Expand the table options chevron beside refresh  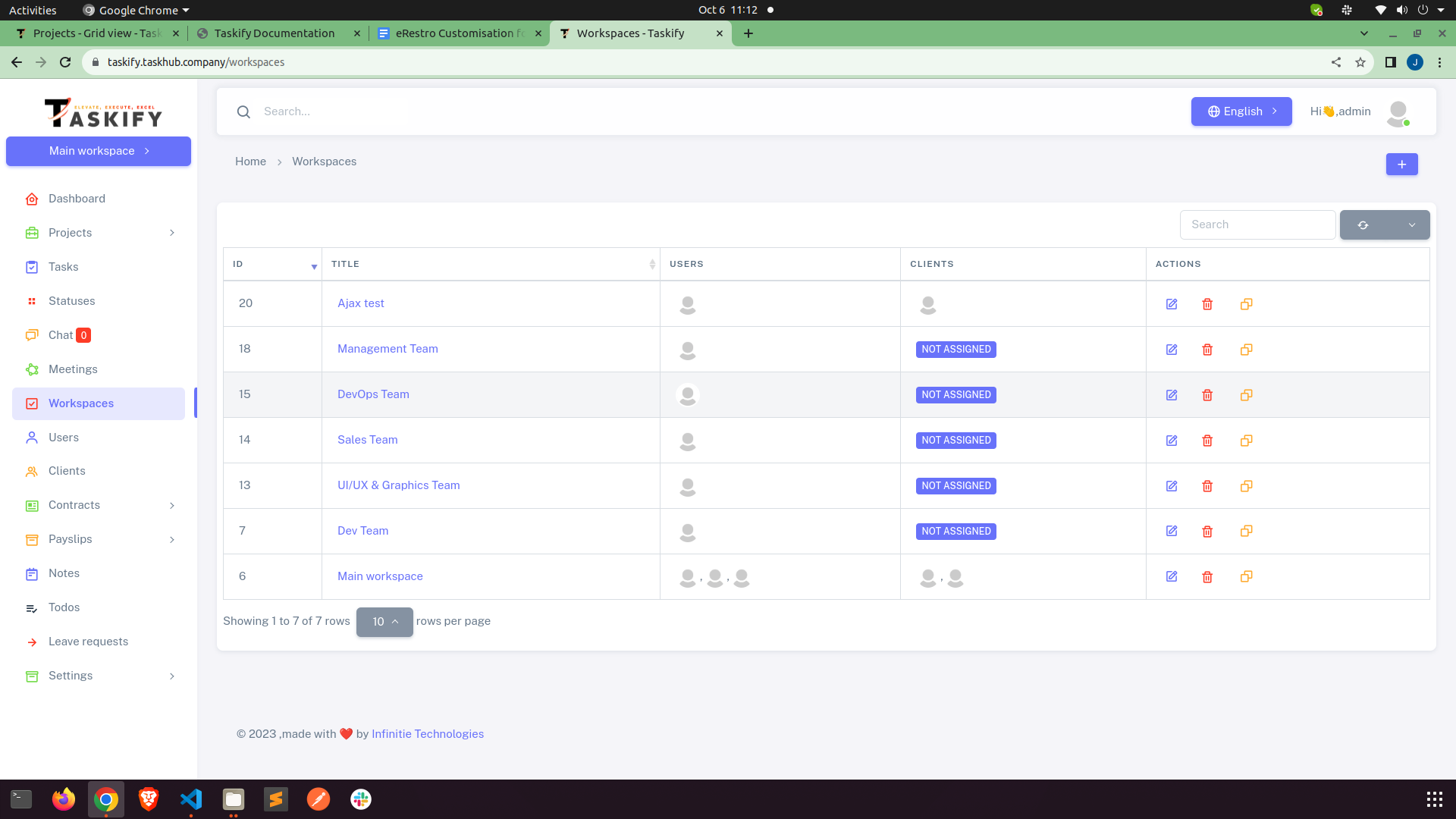pyautogui.click(x=1412, y=224)
